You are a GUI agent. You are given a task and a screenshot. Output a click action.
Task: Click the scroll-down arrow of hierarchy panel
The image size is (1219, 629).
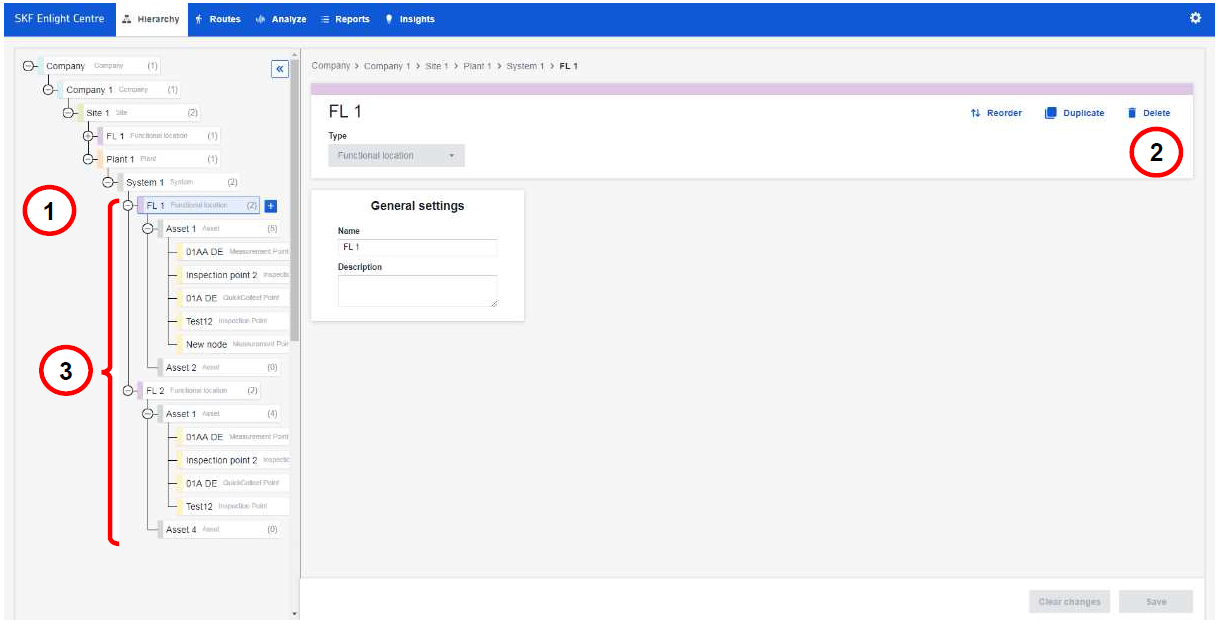pos(294,614)
